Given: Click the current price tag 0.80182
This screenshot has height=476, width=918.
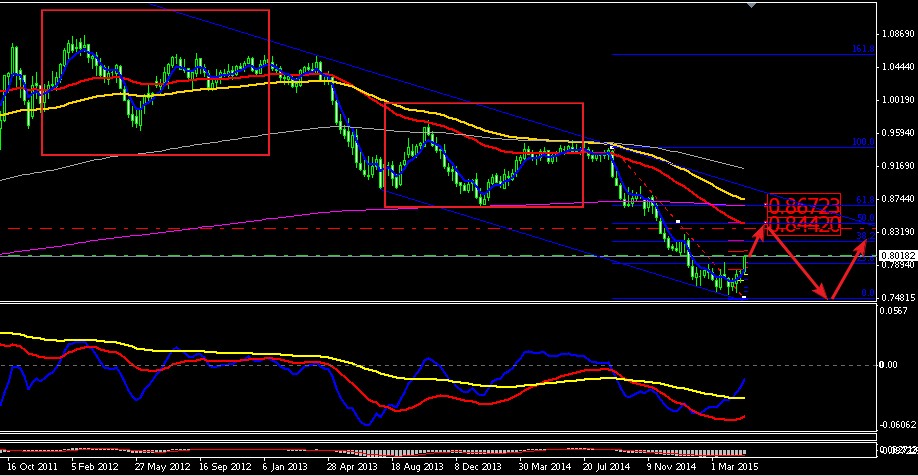Looking at the screenshot, I should coord(898,256).
